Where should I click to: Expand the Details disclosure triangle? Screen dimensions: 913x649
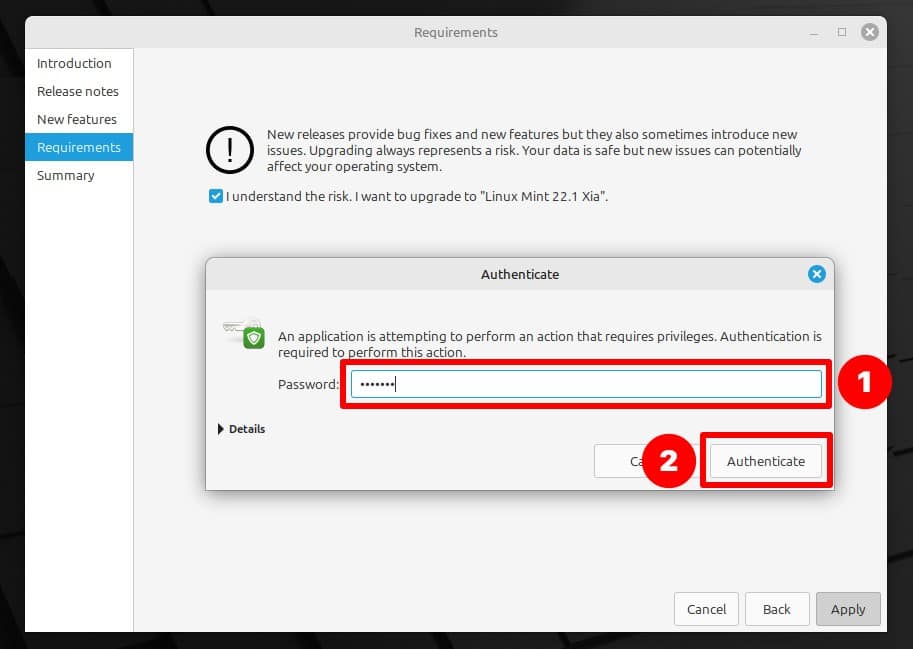click(x=221, y=429)
